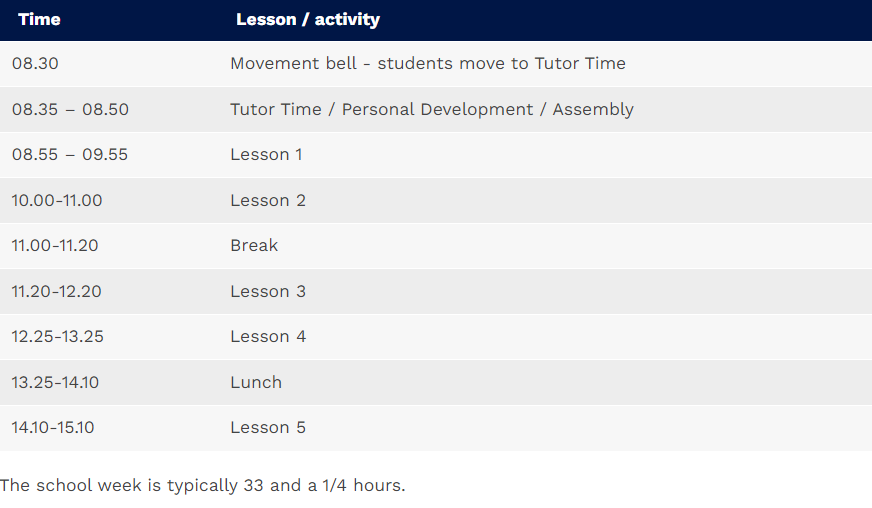Image resolution: width=872 pixels, height=508 pixels.
Task: Click the 12.25-13.25 time cell
Action: tap(57, 337)
